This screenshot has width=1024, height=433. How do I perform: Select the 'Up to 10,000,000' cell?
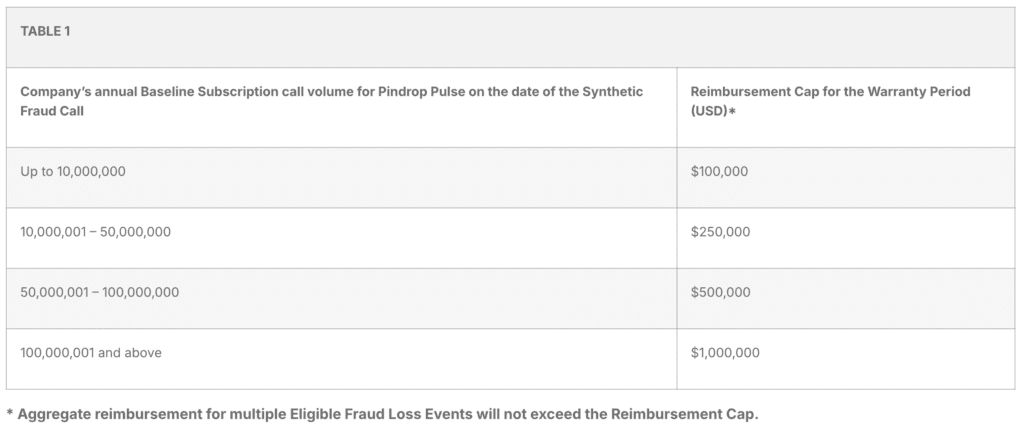pyautogui.click(x=73, y=171)
